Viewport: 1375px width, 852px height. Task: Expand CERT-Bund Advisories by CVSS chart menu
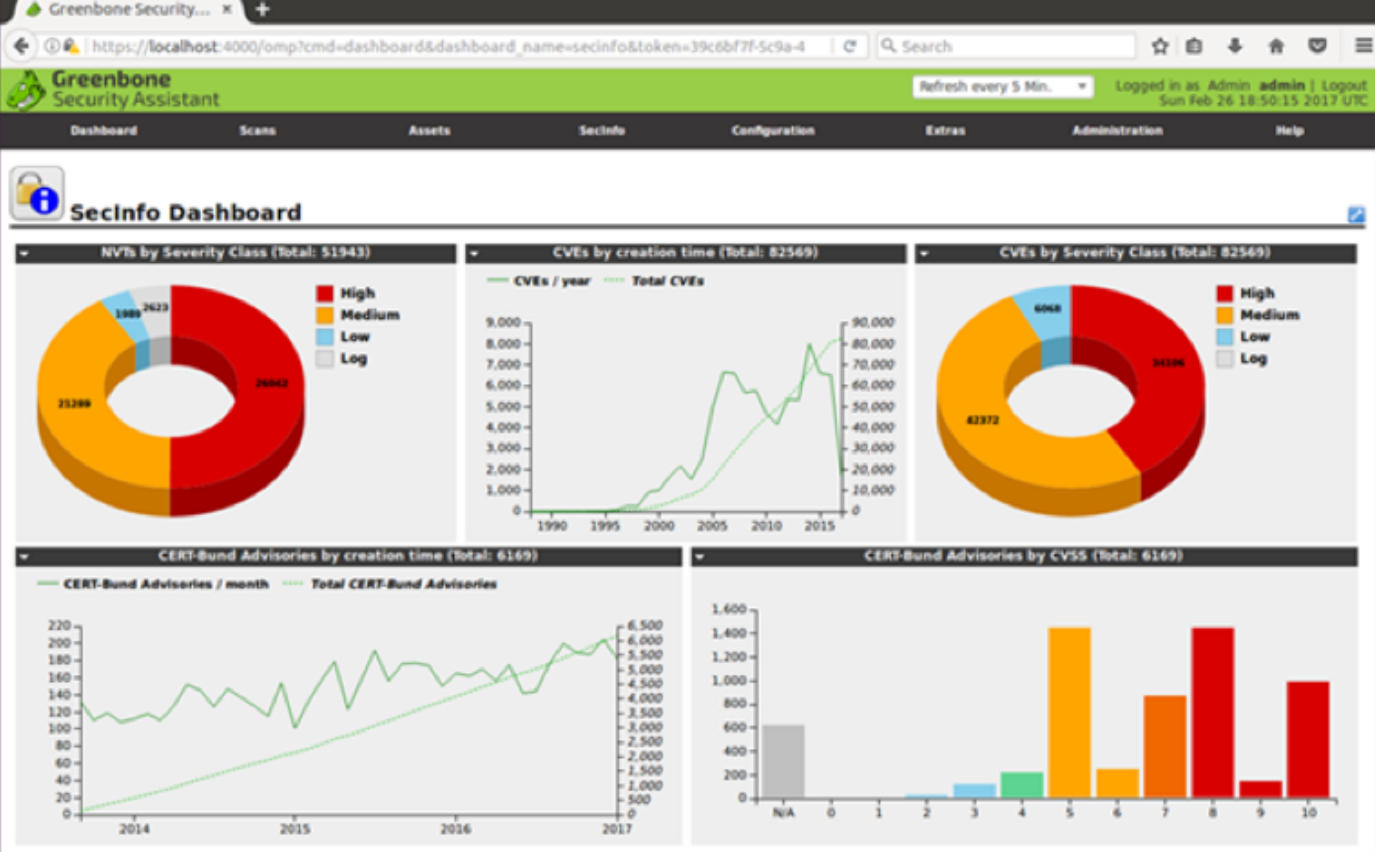pos(700,557)
